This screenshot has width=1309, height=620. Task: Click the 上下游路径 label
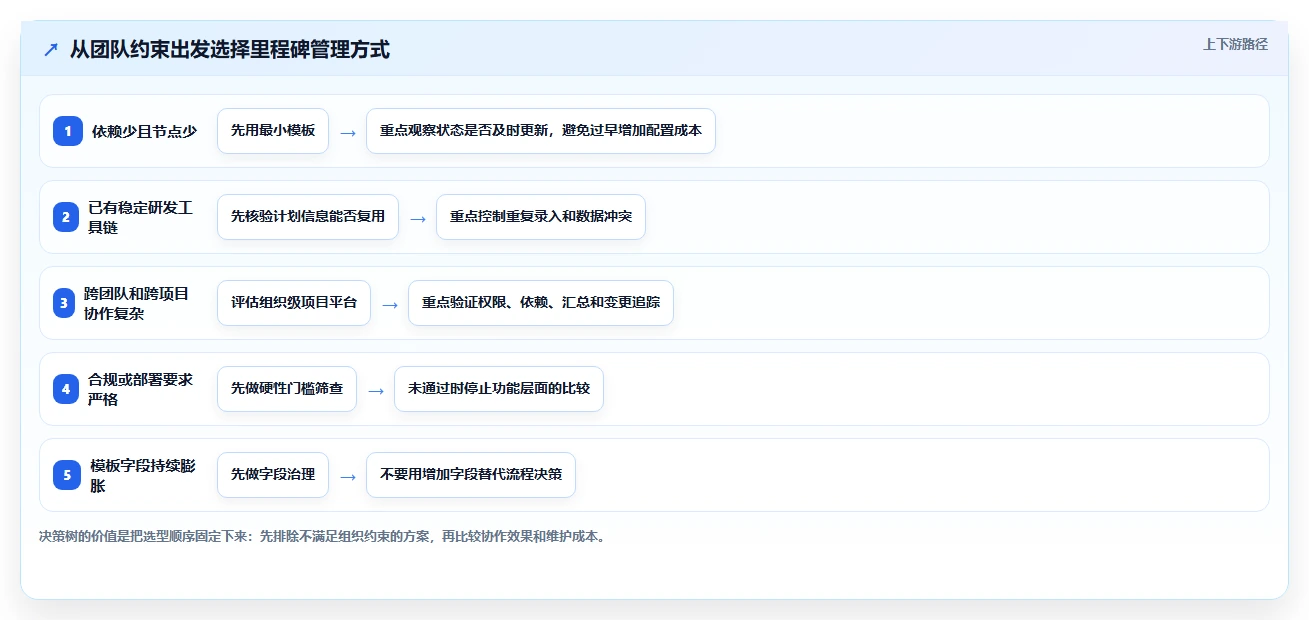pos(1235,44)
